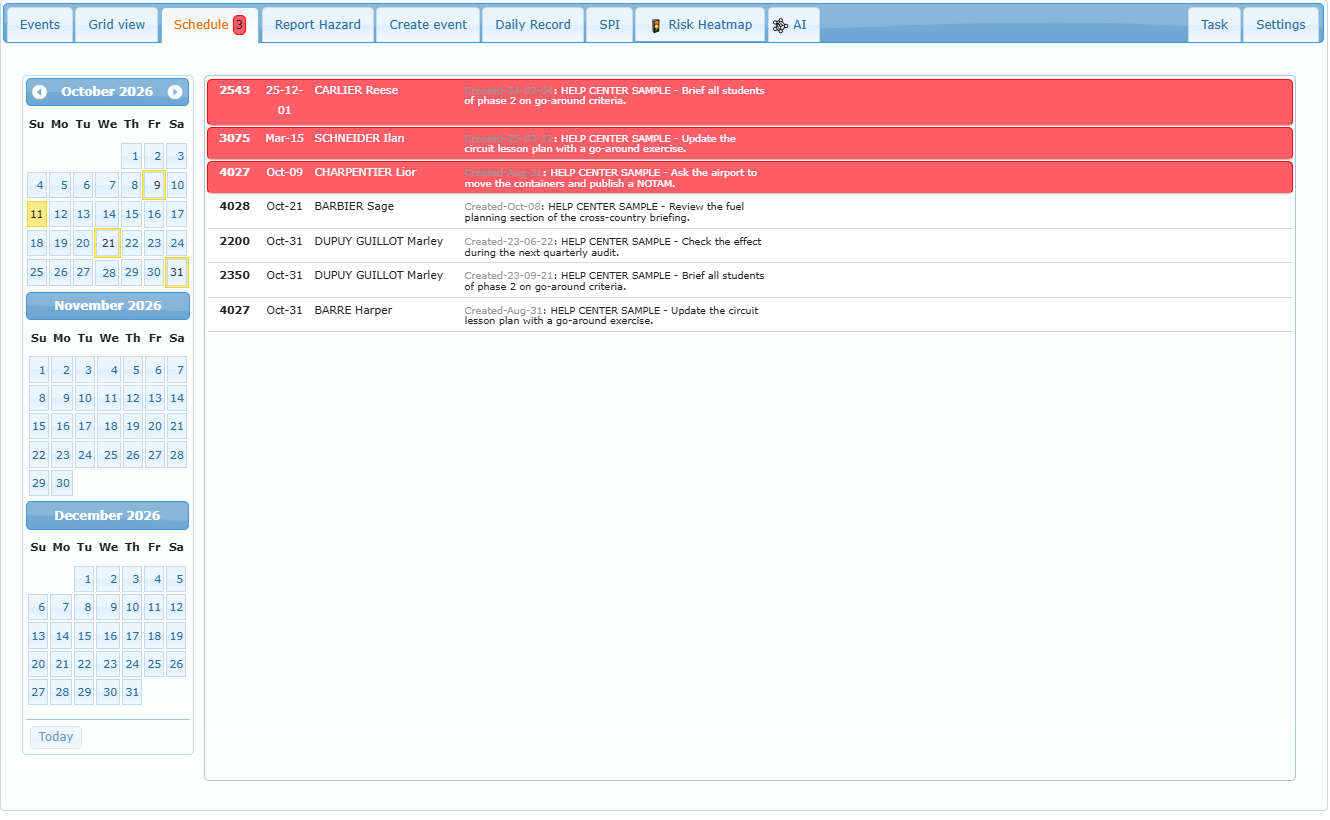
Task: Pick October 31 in the calendar
Action: 177,272
